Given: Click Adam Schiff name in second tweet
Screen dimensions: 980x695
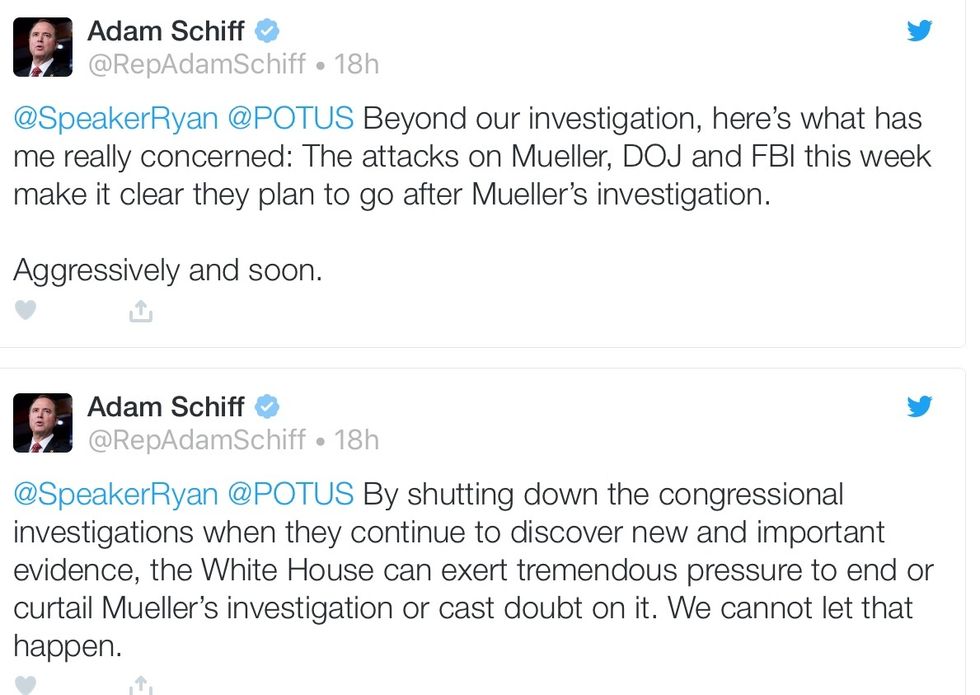Looking at the screenshot, I should click(x=166, y=407).
